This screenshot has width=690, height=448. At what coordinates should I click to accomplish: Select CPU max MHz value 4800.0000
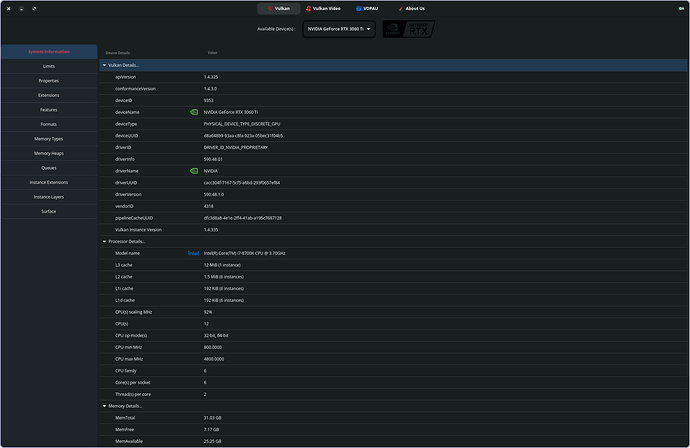pos(214,359)
